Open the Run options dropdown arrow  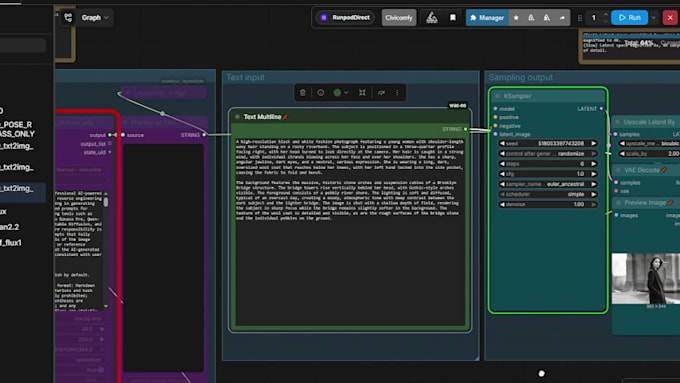point(654,18)
